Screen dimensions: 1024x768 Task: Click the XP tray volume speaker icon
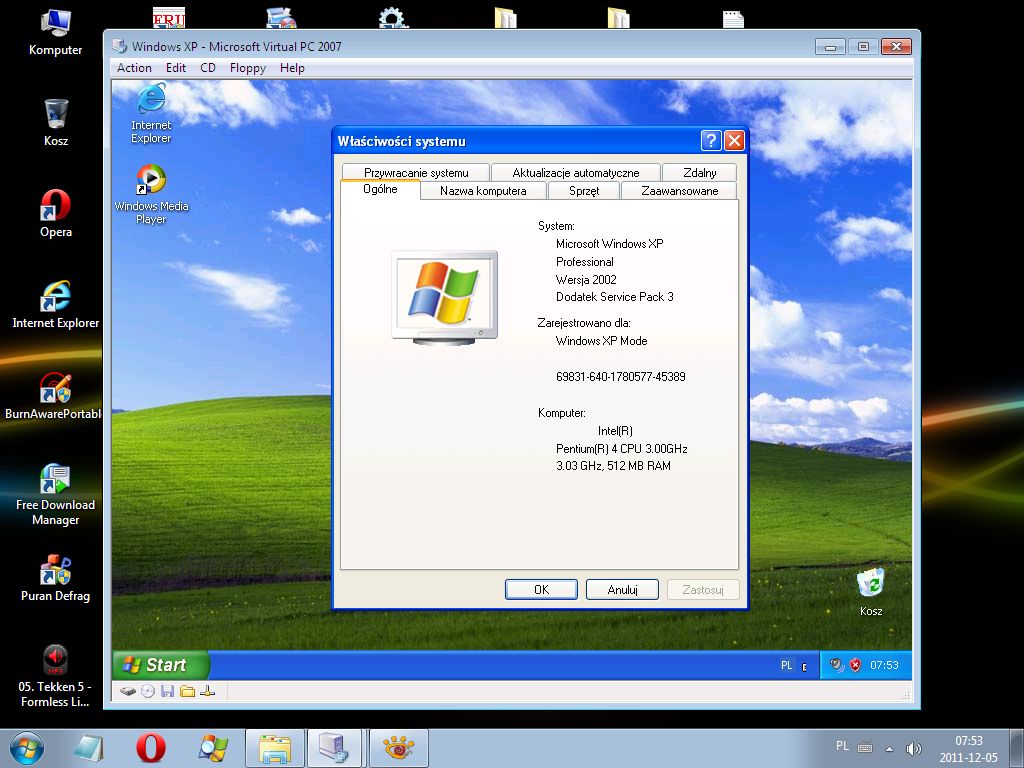coord(837,665)
